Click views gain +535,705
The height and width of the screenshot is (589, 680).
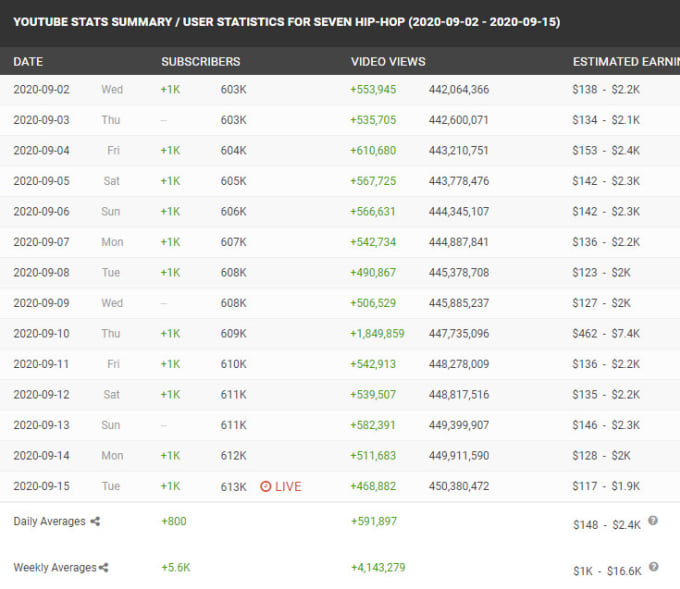tap(373, 120)
